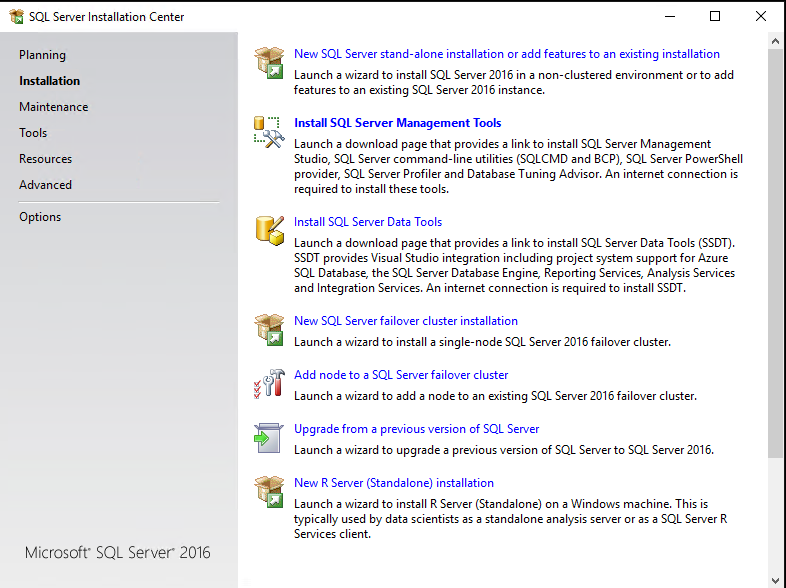The height and width of the screenshot is (588, 786).
Task: Click the description mentioning SSDT Visual Studio integration
Action: point(514,265)
